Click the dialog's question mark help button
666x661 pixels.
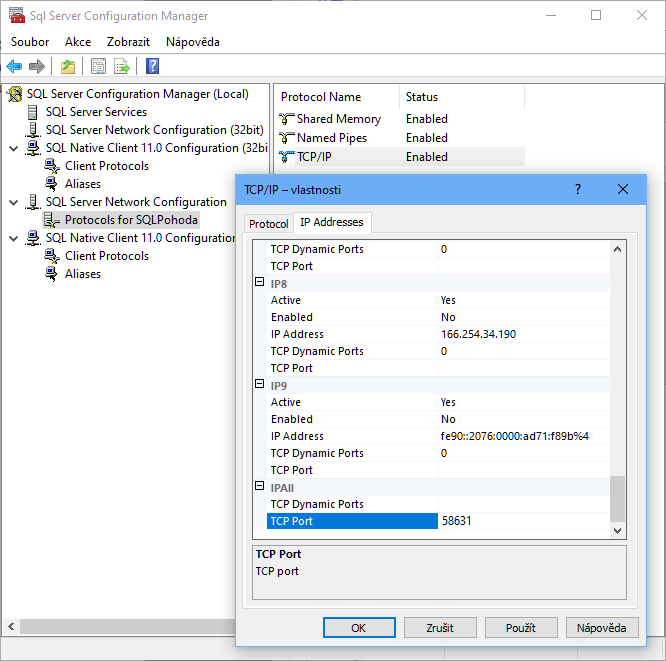click(578, 189)
